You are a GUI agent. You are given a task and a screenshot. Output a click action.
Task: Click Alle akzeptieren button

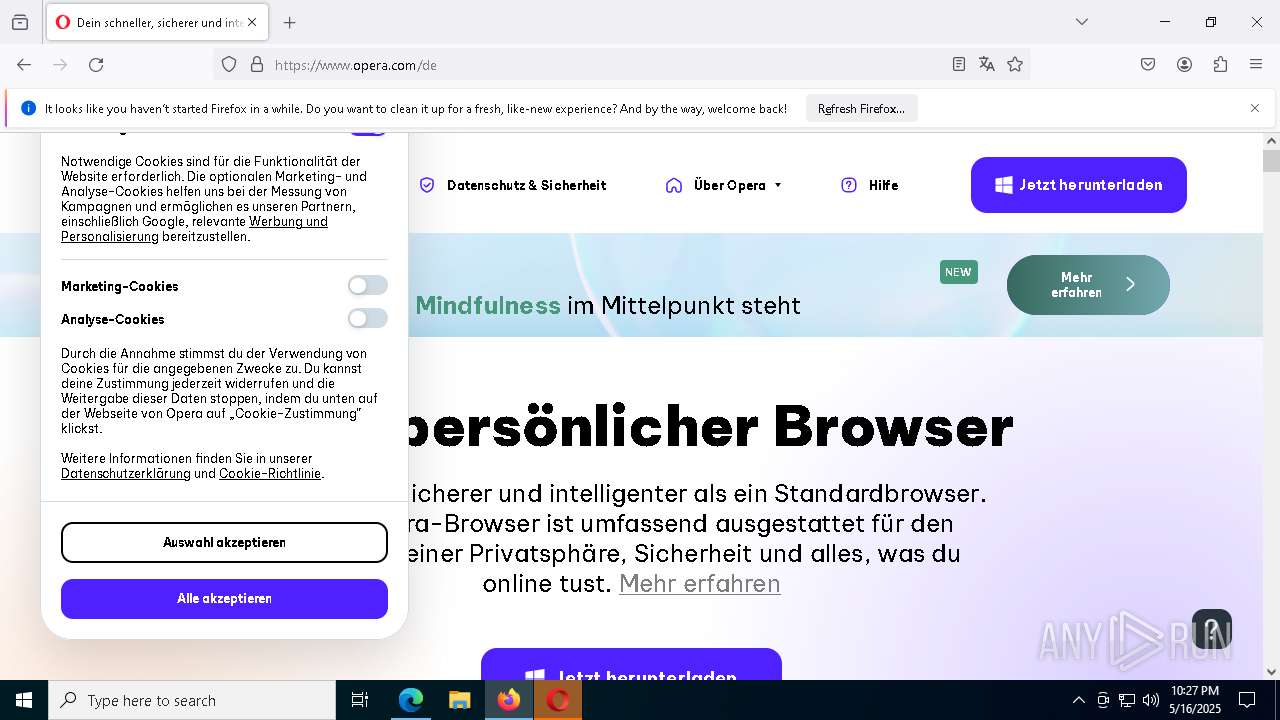click(x=224, y=598)
